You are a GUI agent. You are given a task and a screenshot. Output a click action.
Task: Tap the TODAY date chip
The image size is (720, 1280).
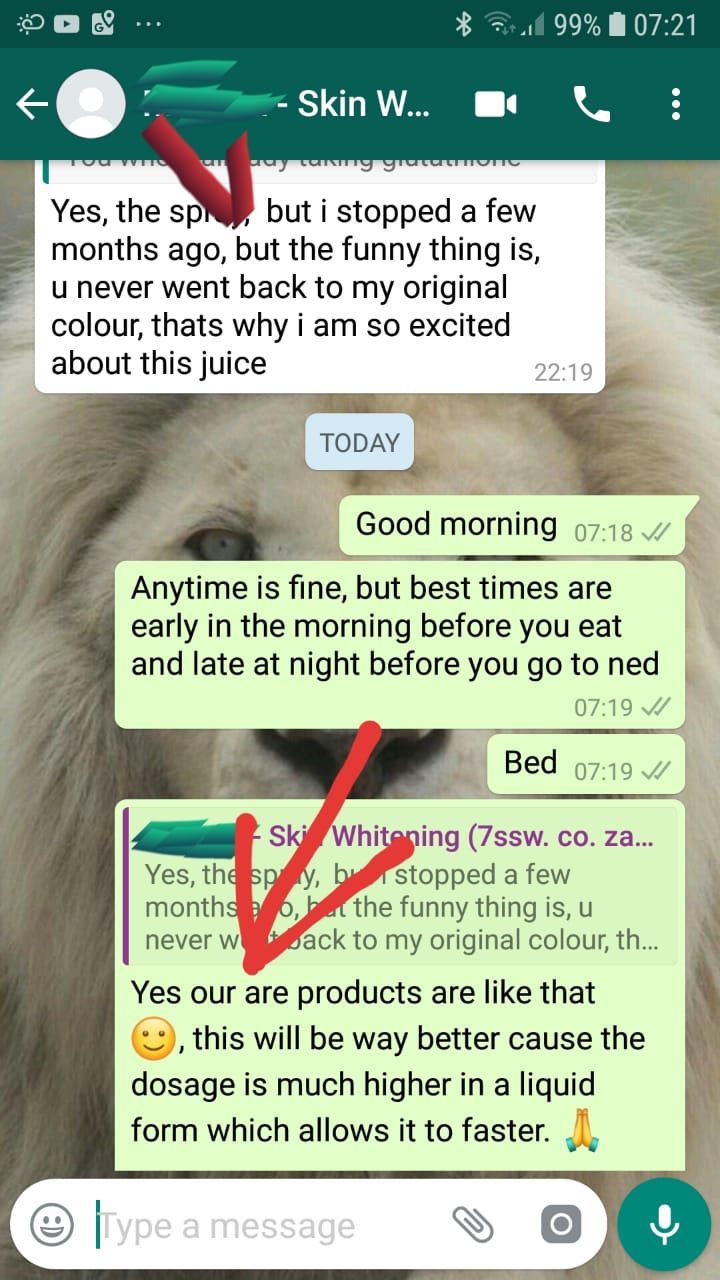(x=360, y=442)
